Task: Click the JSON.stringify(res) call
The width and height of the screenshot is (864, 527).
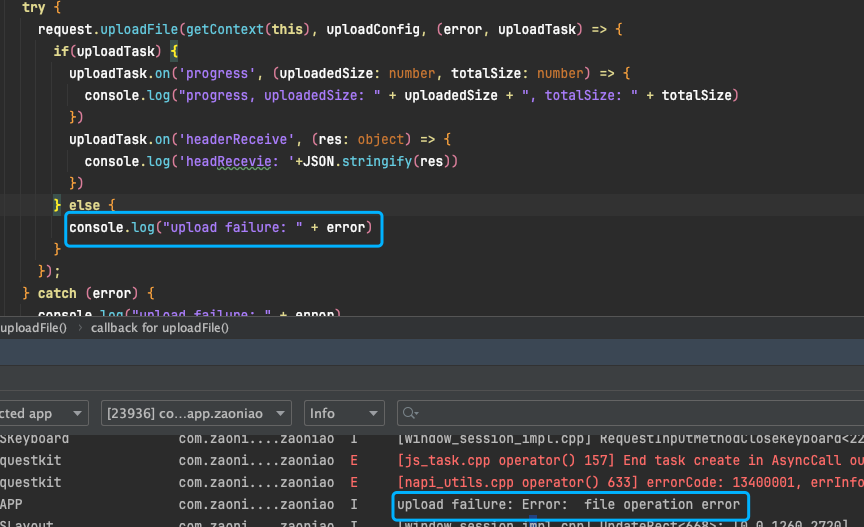Action: pos(378,161)
